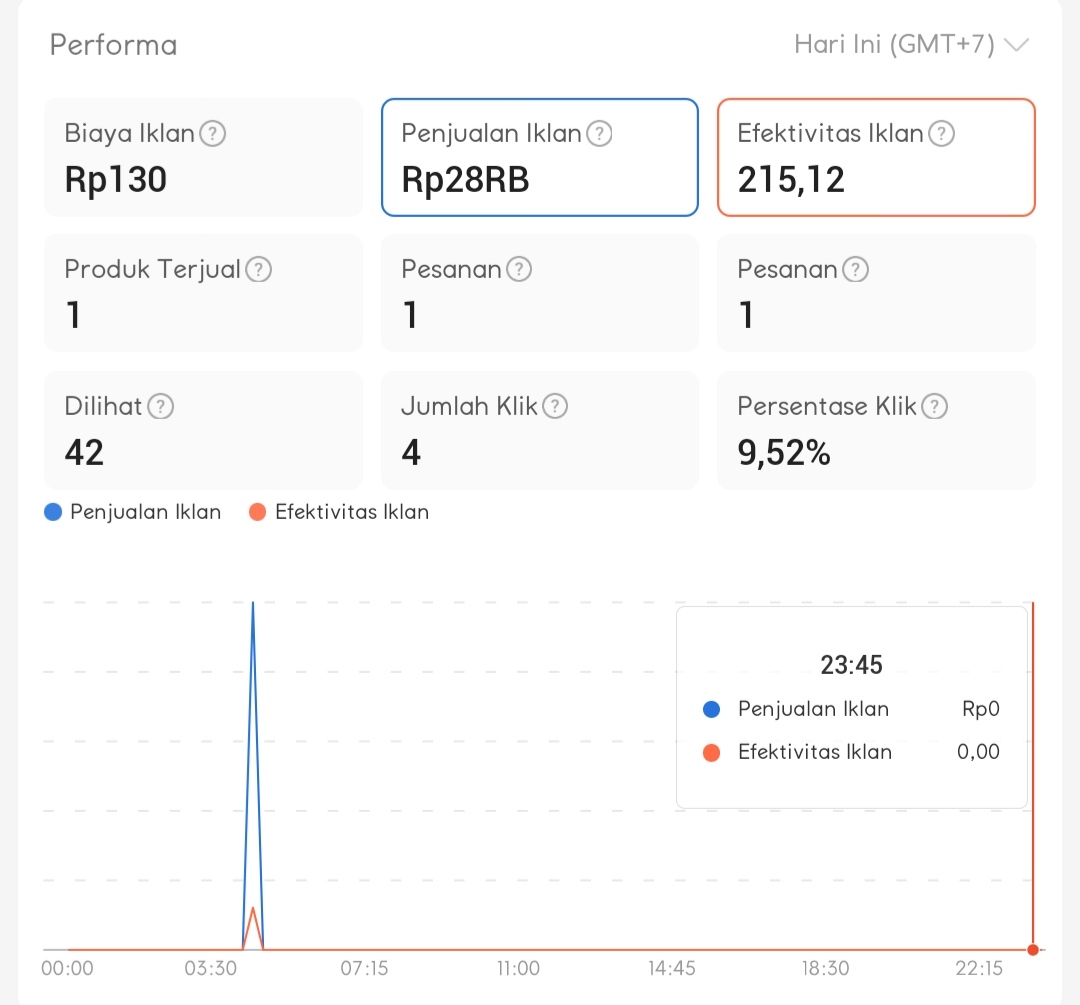Image resolution: width=1080 pixels, height=1005 pixels.
Task: Click the 23:45 tooltip time heading
Action: coord(851,665)
